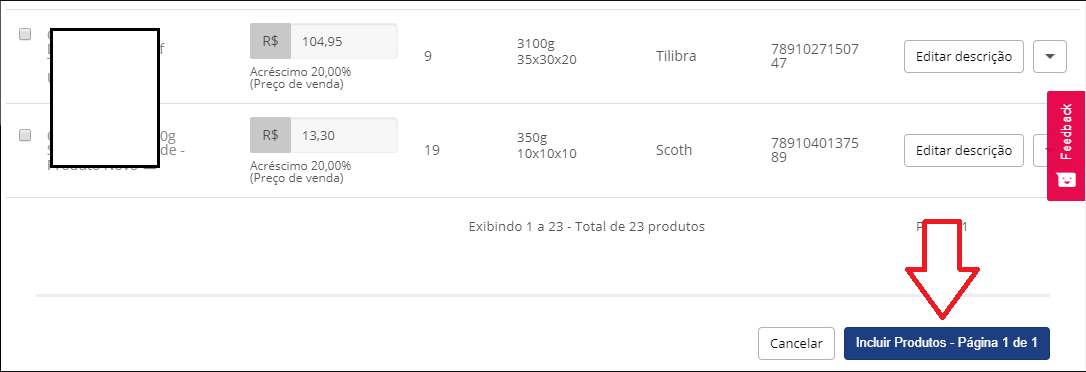Click the Exibindo 1 a 23 total text
This screenshot has width=1086, height=372.
coord(587,227)
